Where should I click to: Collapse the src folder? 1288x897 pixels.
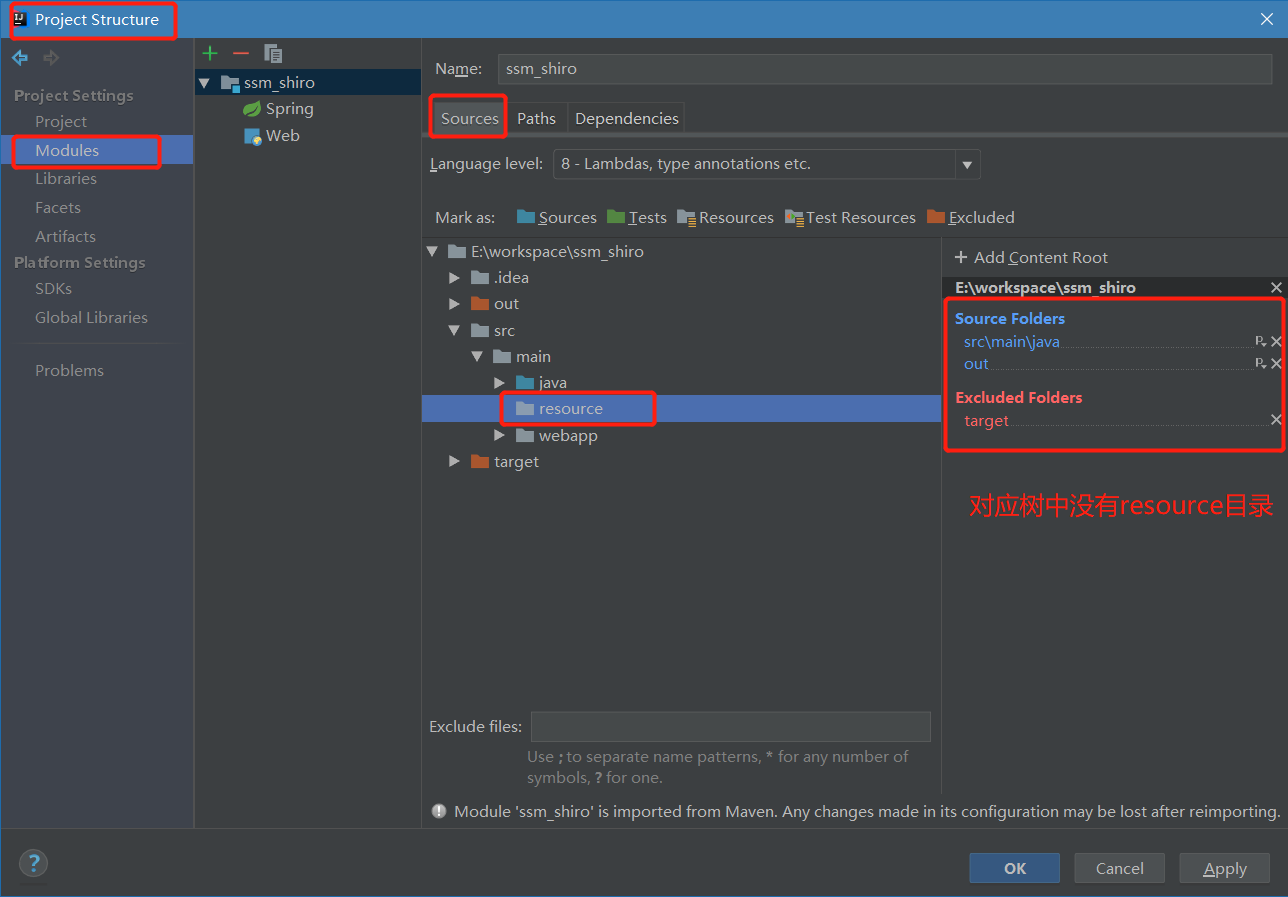pos(454,330)
